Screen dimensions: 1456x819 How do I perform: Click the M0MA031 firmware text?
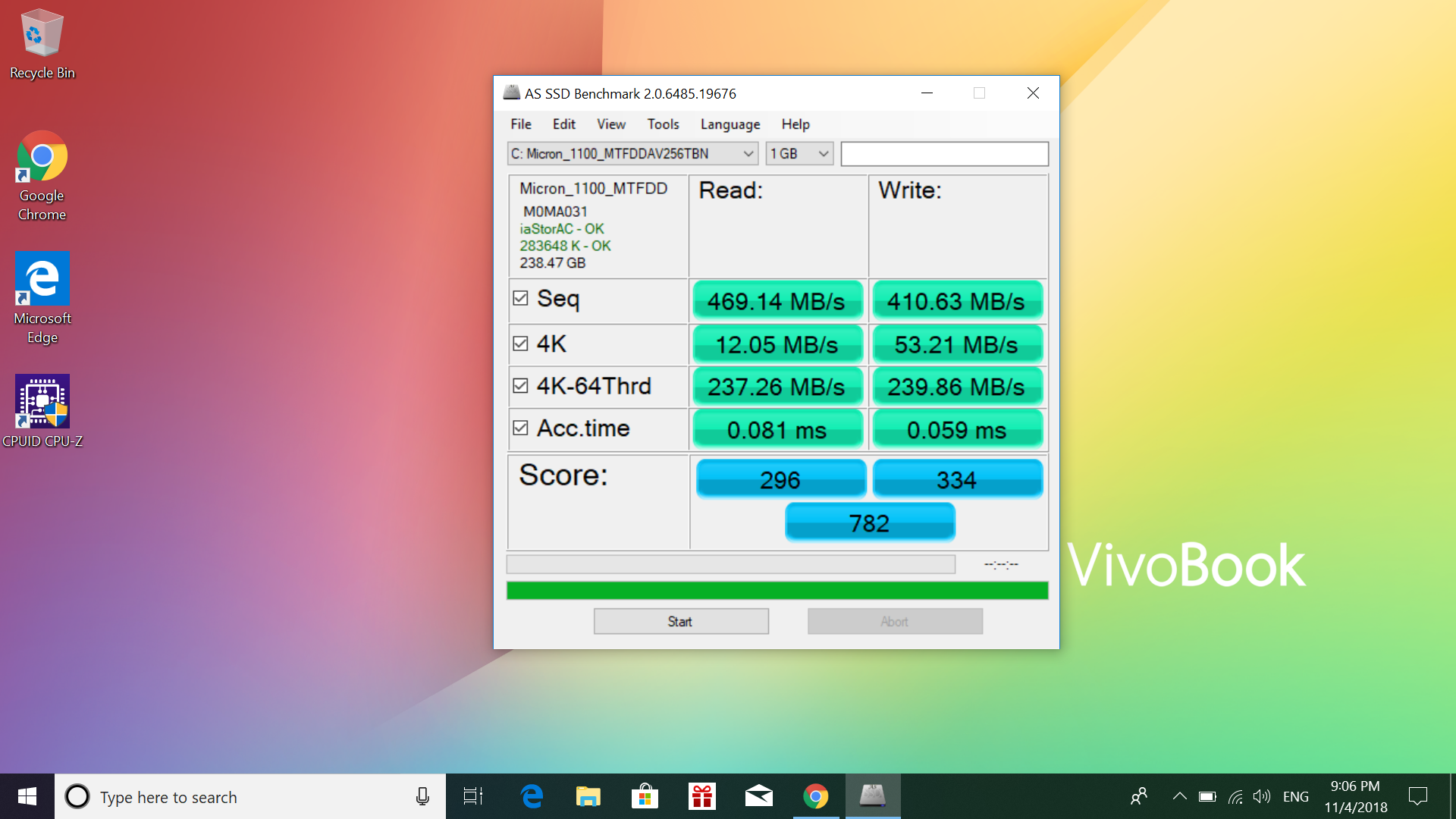point(555,212)
